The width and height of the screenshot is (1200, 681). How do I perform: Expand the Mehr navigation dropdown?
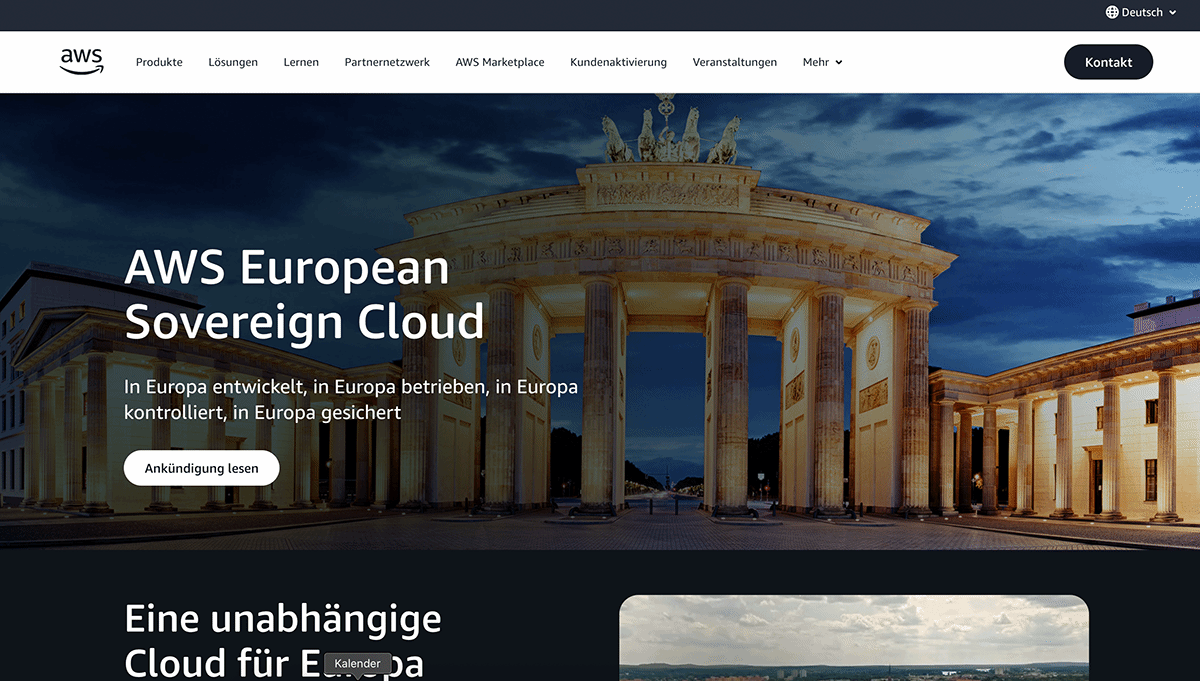[x=822, y=62]
